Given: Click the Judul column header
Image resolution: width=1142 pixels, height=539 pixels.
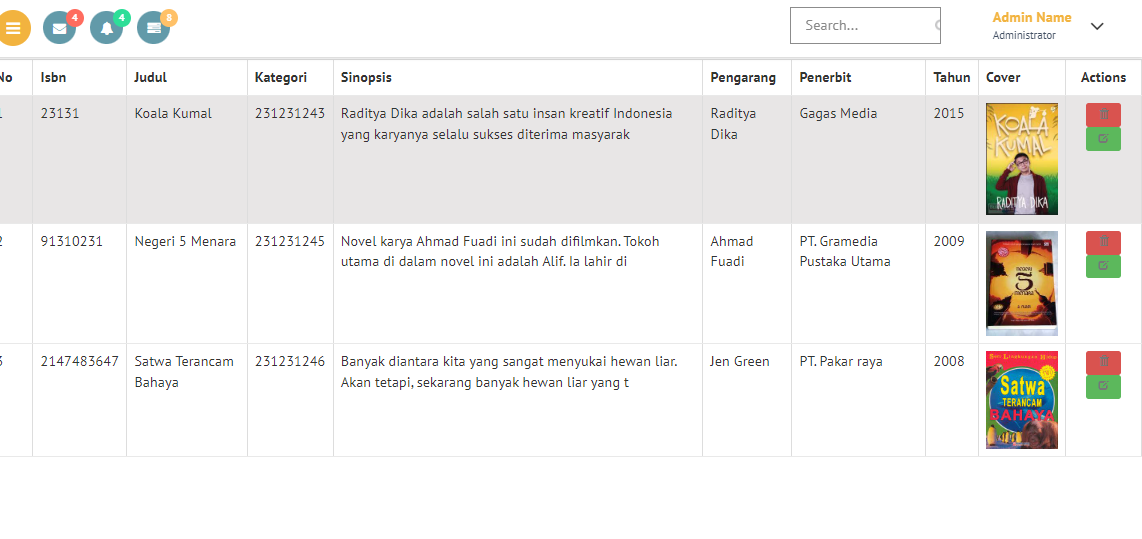Looking at the screenshot, I should pyautogui.click(x=151, y=77).
